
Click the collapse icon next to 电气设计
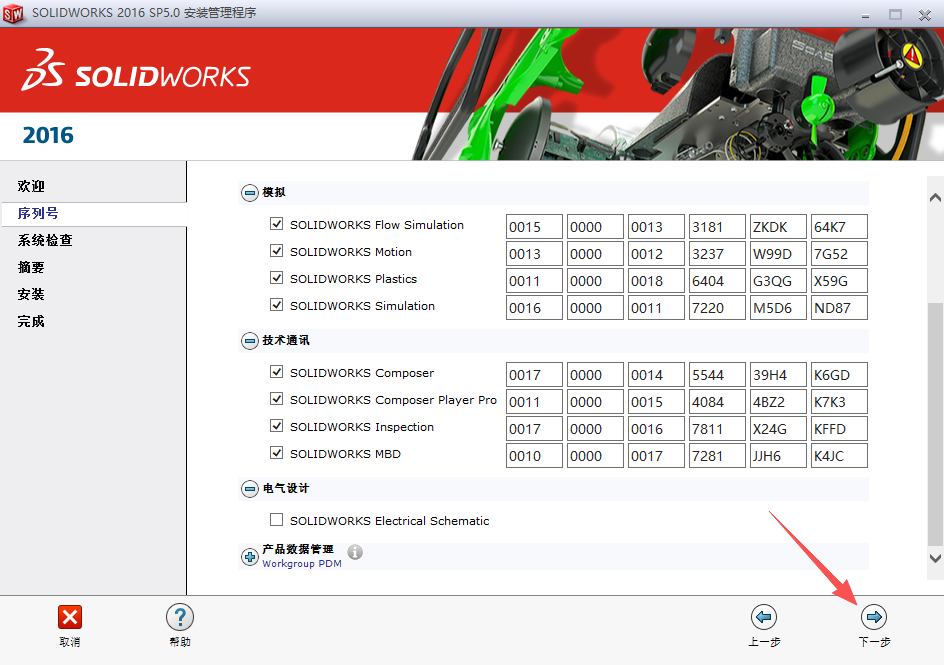click(x=249, y=489)
